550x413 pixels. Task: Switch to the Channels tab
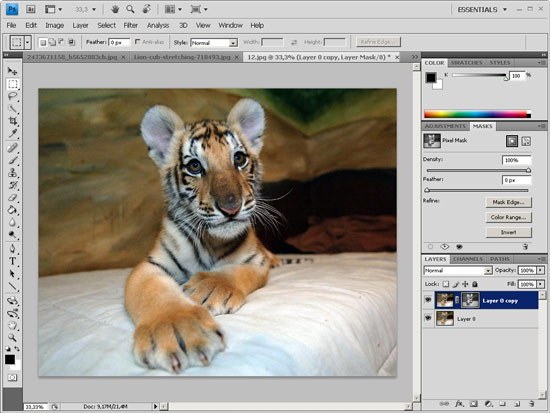tap(468, 259)
